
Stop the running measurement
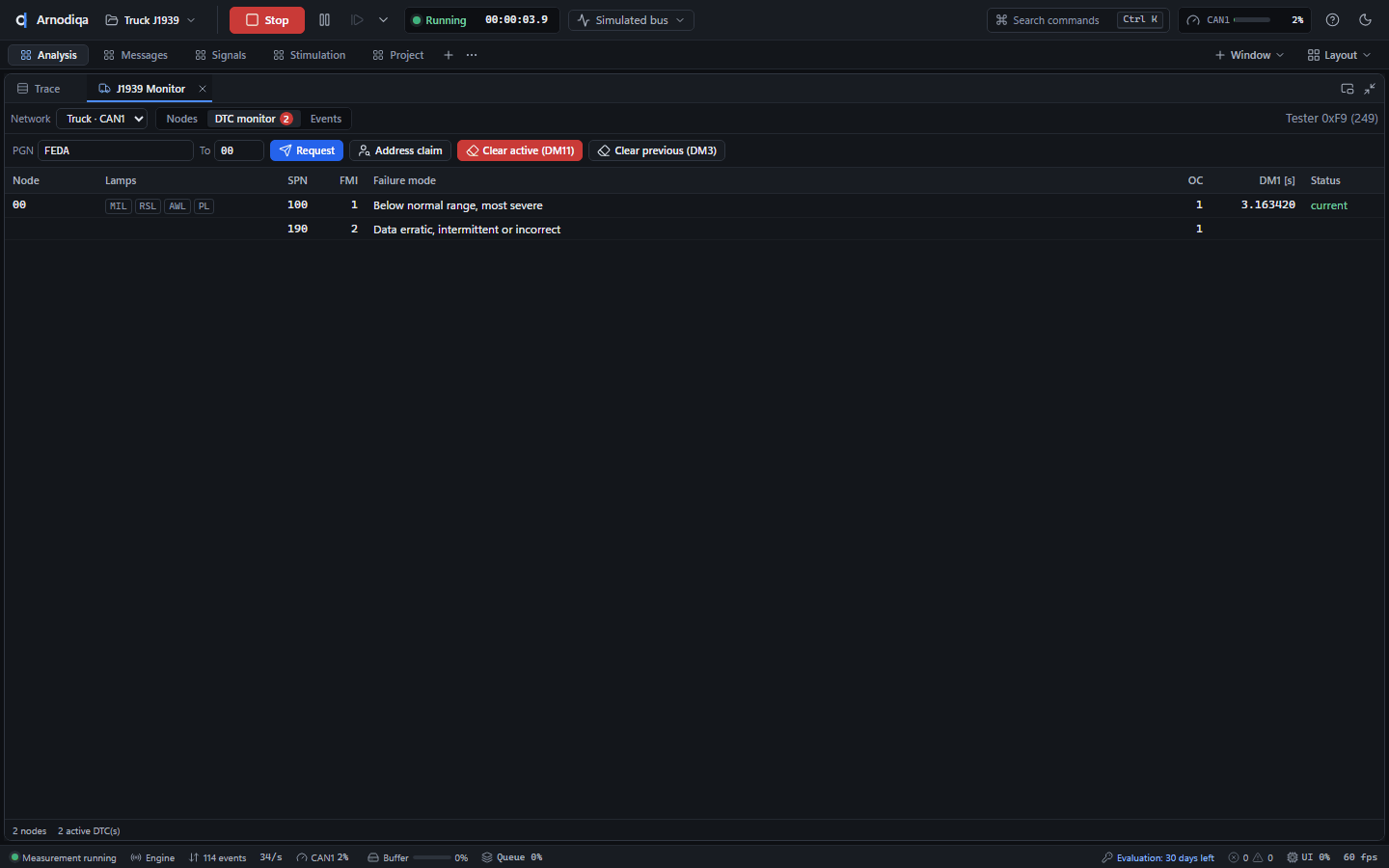click(267, 20)
